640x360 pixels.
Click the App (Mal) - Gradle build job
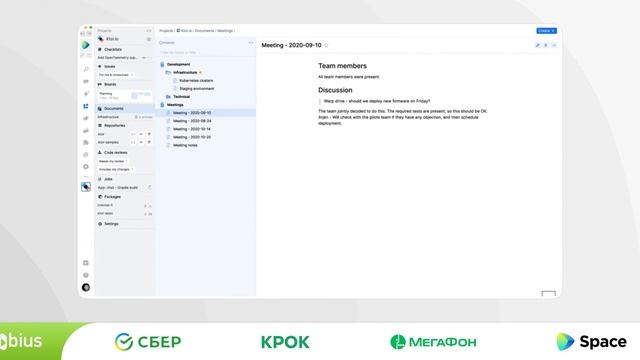click(118, 188)
